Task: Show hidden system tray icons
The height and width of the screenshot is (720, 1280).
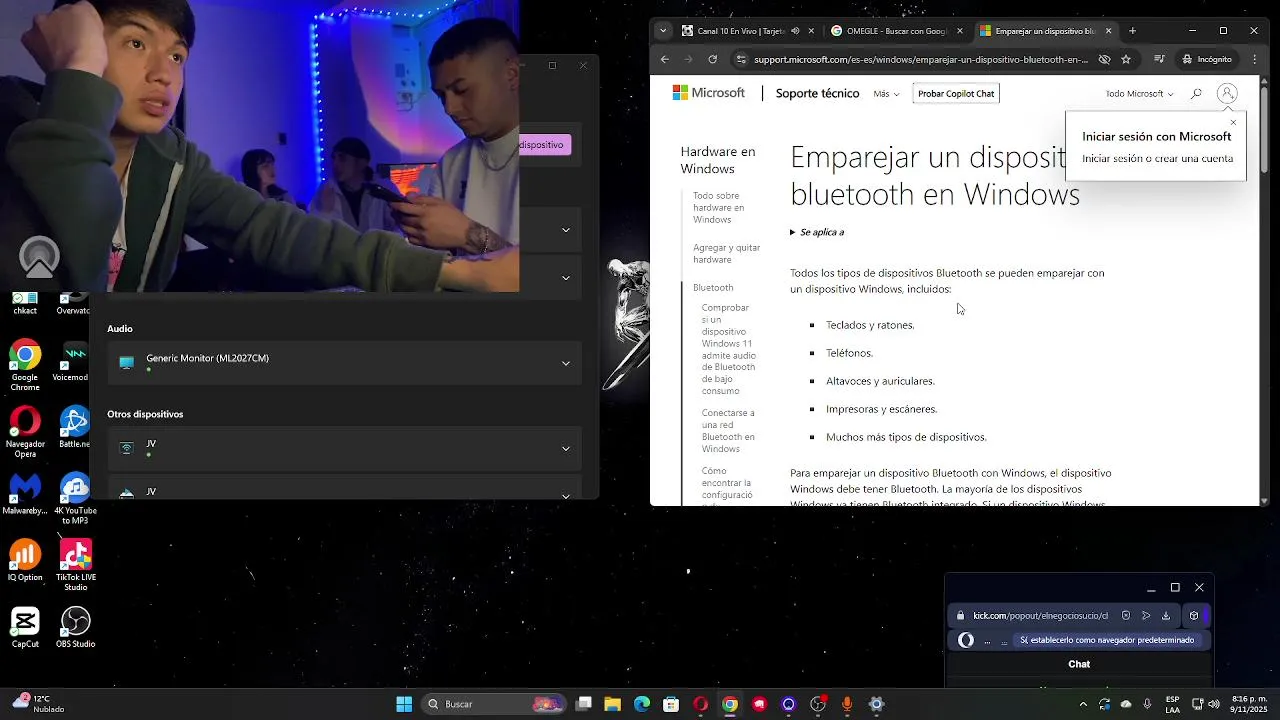Action: (x=1083, y=704)
